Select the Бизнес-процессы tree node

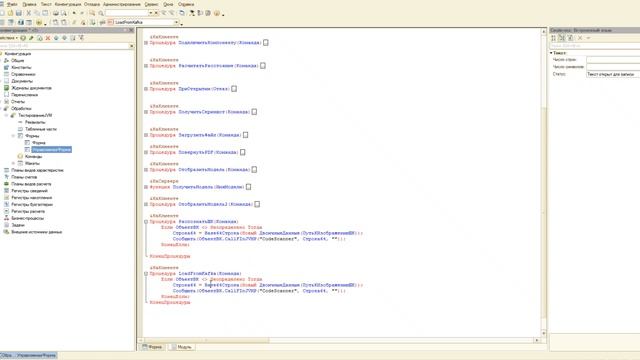click(x=27, y=218)
